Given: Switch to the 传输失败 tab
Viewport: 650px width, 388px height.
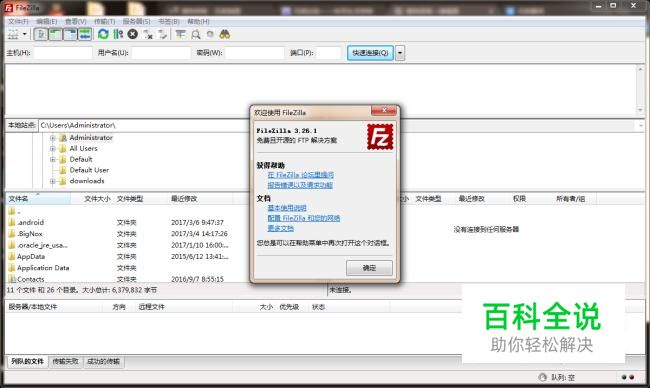Looking at the screenshot, I should pos(65,361).
